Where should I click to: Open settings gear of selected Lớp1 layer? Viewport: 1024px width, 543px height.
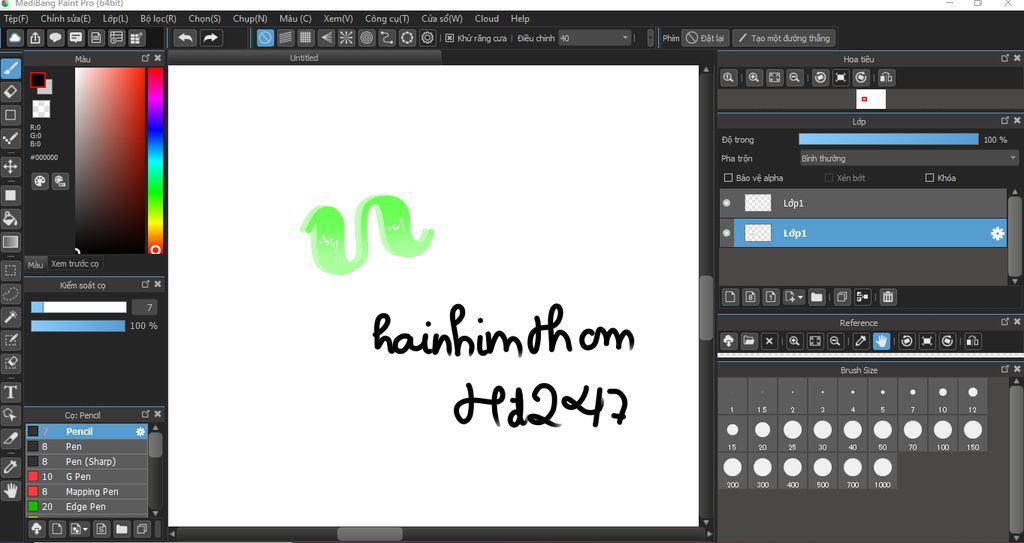(997, 233)
